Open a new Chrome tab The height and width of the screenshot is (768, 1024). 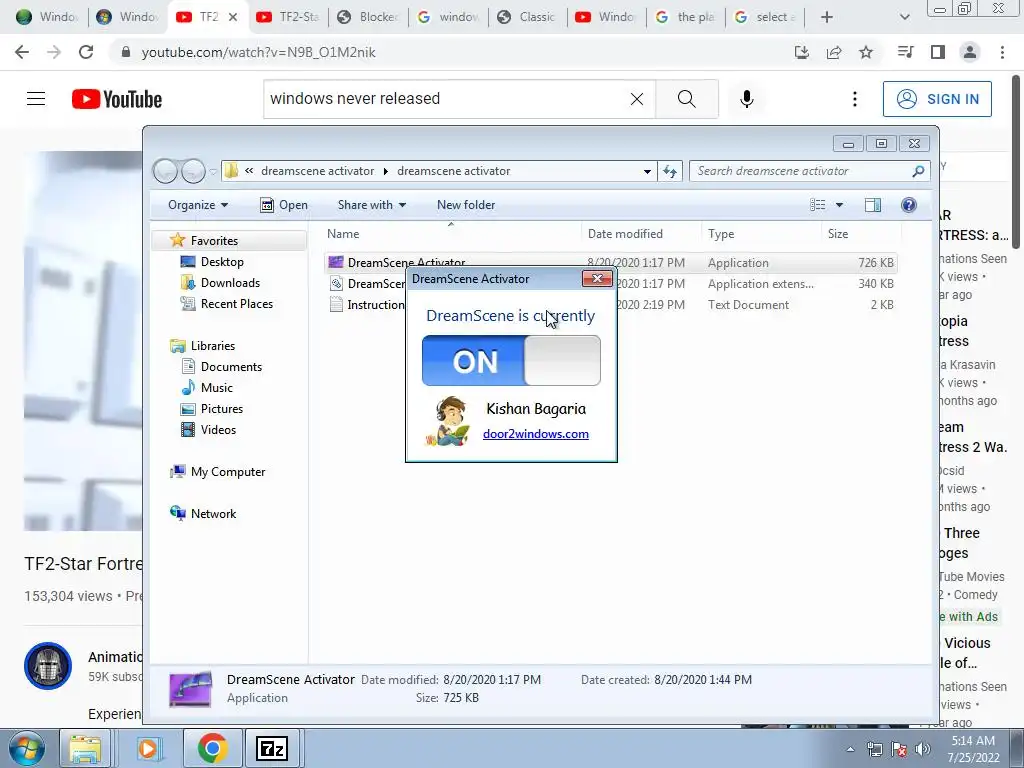point(827,17)
